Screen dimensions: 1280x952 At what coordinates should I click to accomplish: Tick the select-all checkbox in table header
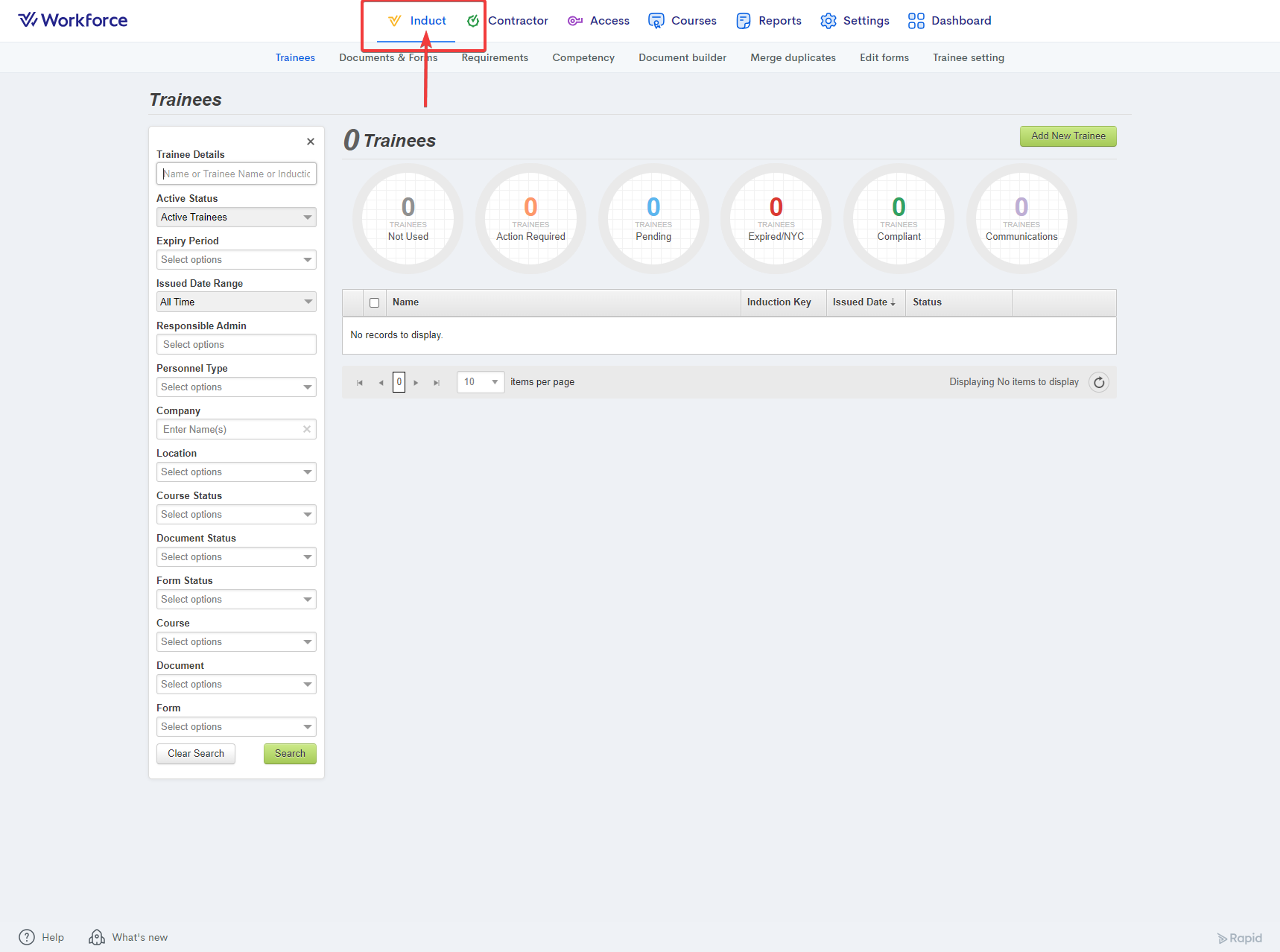[374, 302]
